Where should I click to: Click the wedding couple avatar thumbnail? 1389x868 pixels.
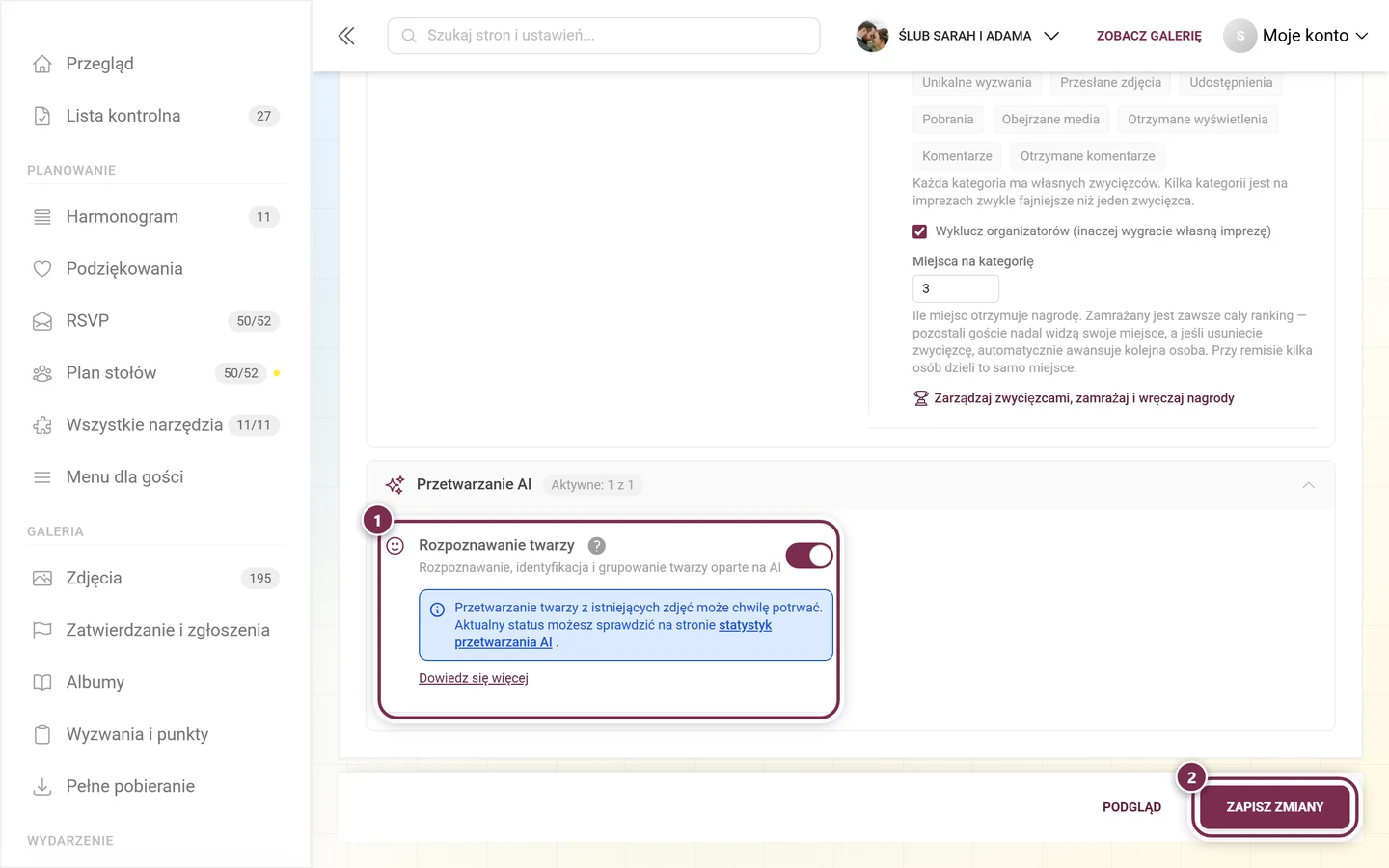[x=872, y=36]
